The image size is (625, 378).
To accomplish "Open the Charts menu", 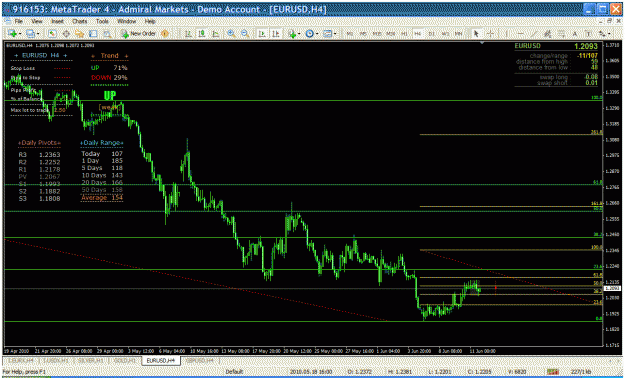I will pos(79,21).
